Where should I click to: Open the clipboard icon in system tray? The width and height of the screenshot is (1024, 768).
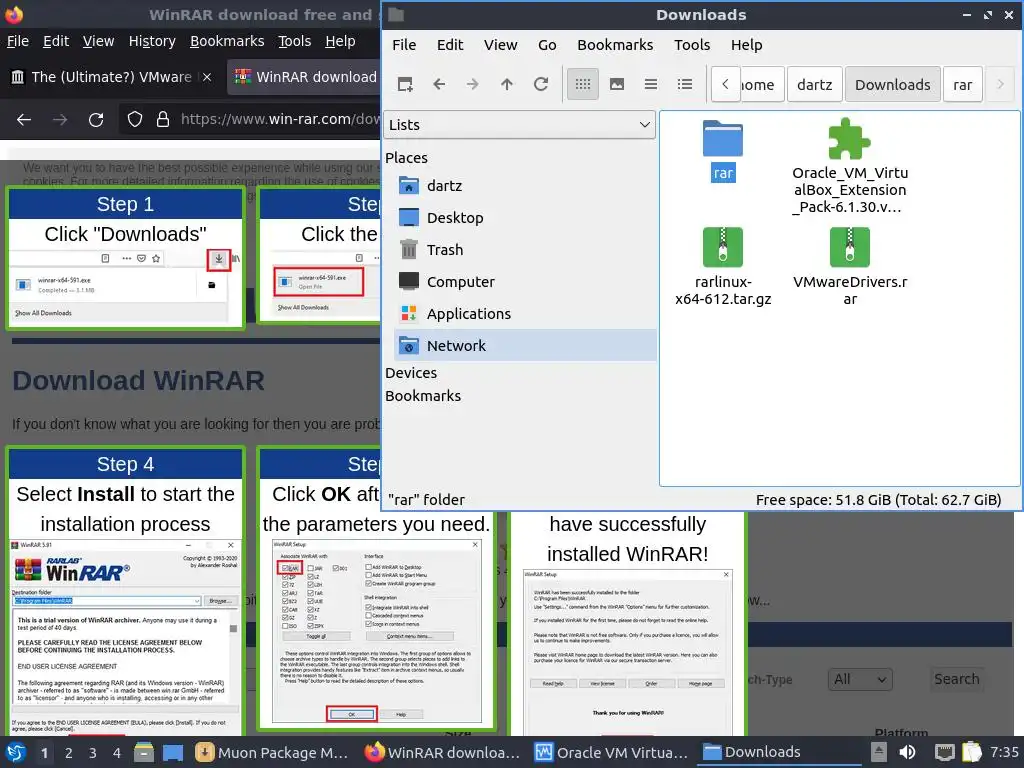pos(972,752)
